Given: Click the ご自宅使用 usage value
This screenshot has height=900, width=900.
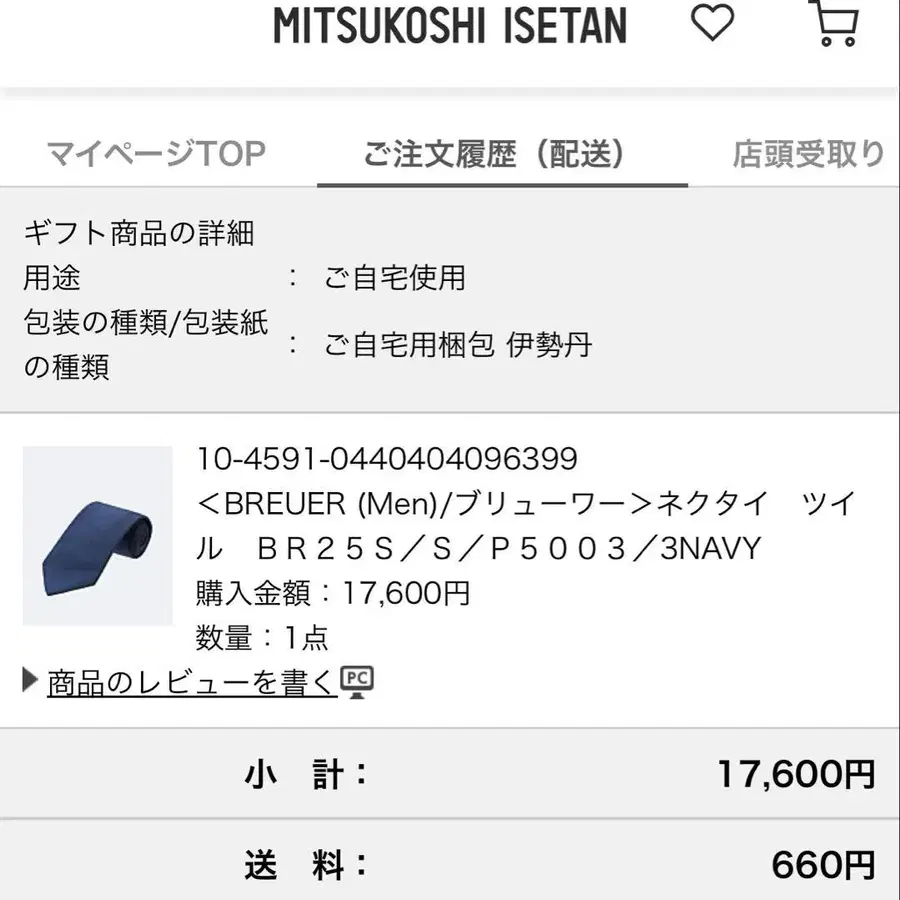Looking at the screenshot, I should click(x=395, y=277).
